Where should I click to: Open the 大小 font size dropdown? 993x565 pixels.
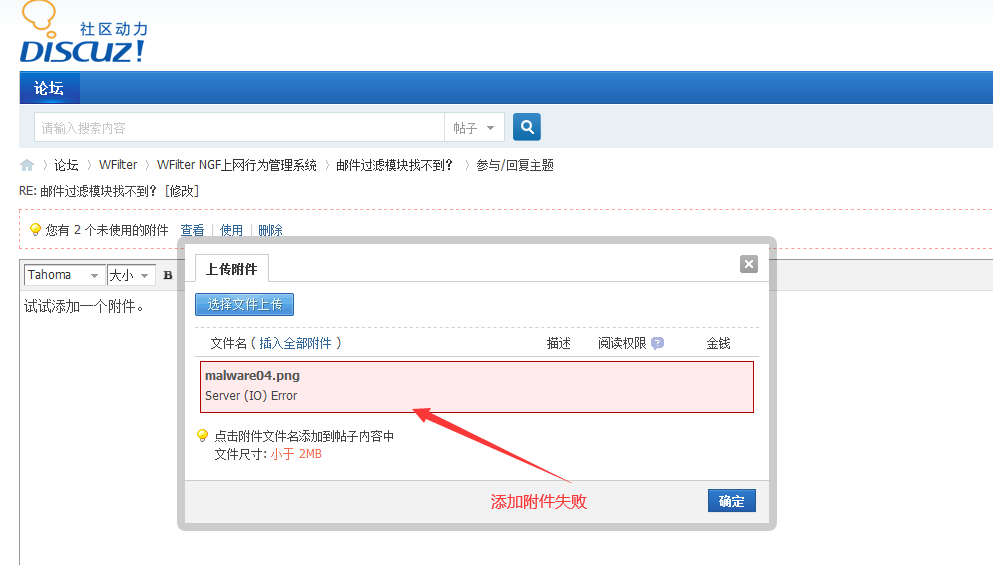(x=131, y=275)
